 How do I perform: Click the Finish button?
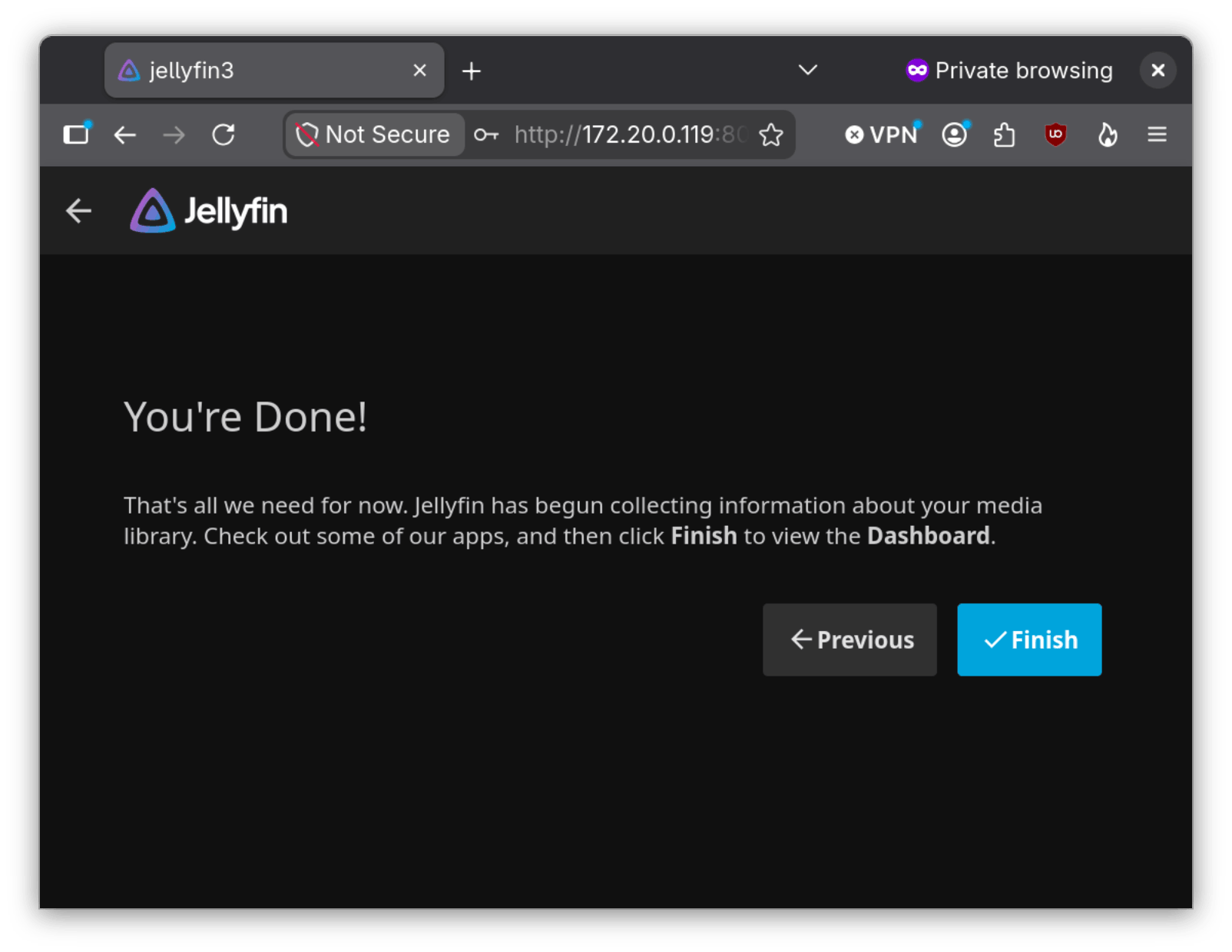tap(1028, 639)
